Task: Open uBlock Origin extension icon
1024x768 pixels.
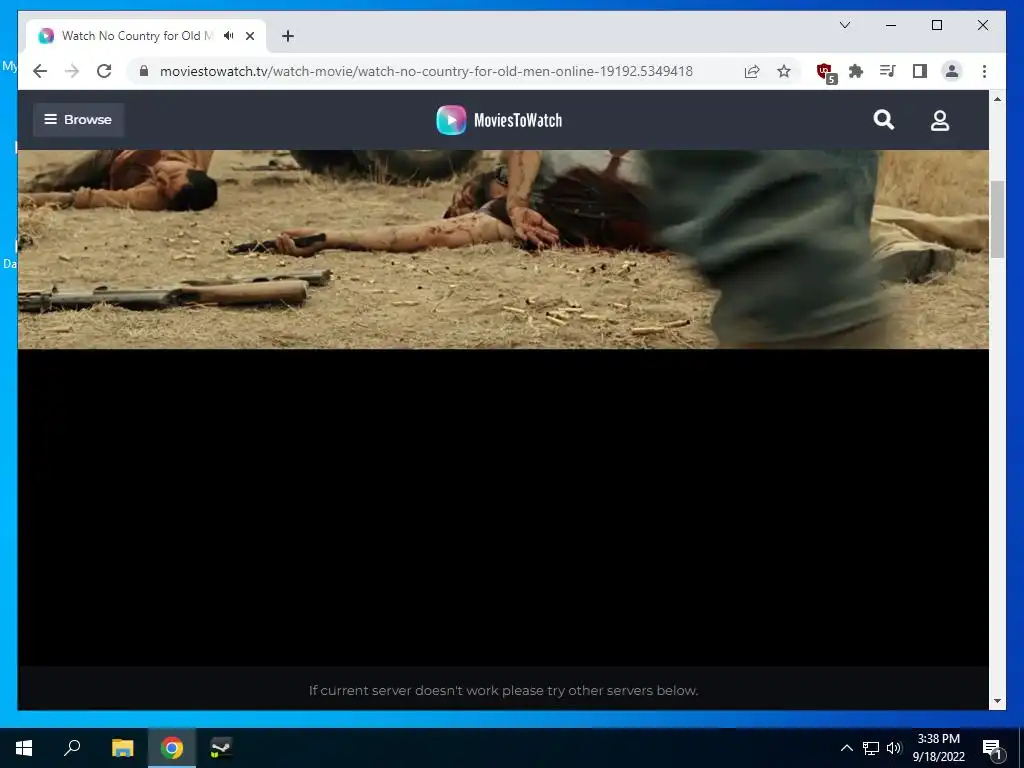Action: [x=825, y=72]
